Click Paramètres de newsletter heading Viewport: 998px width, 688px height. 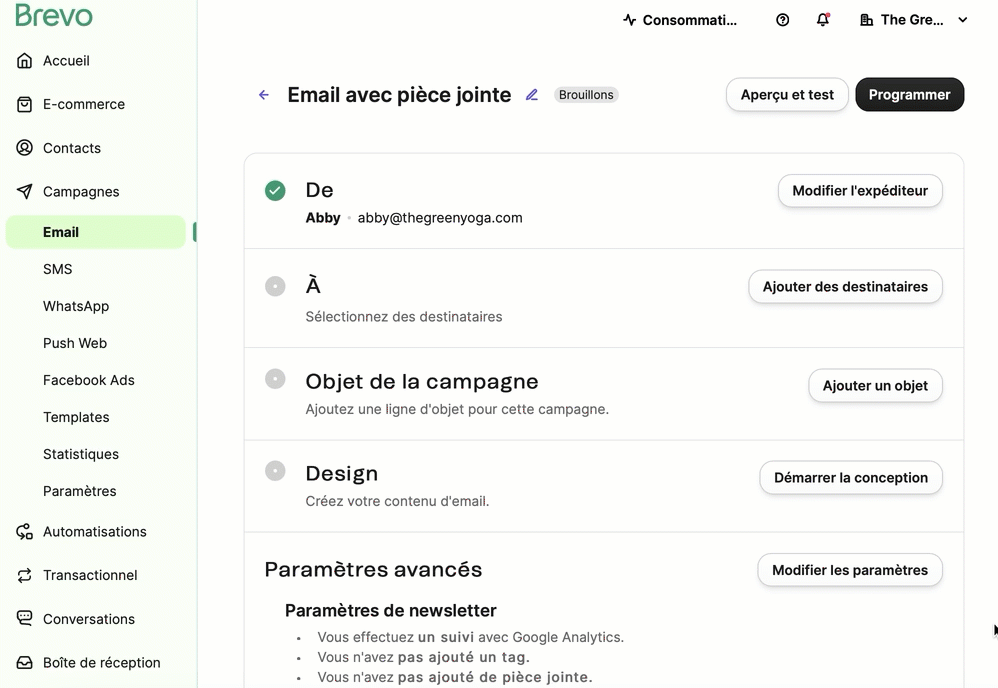point(390,610)
